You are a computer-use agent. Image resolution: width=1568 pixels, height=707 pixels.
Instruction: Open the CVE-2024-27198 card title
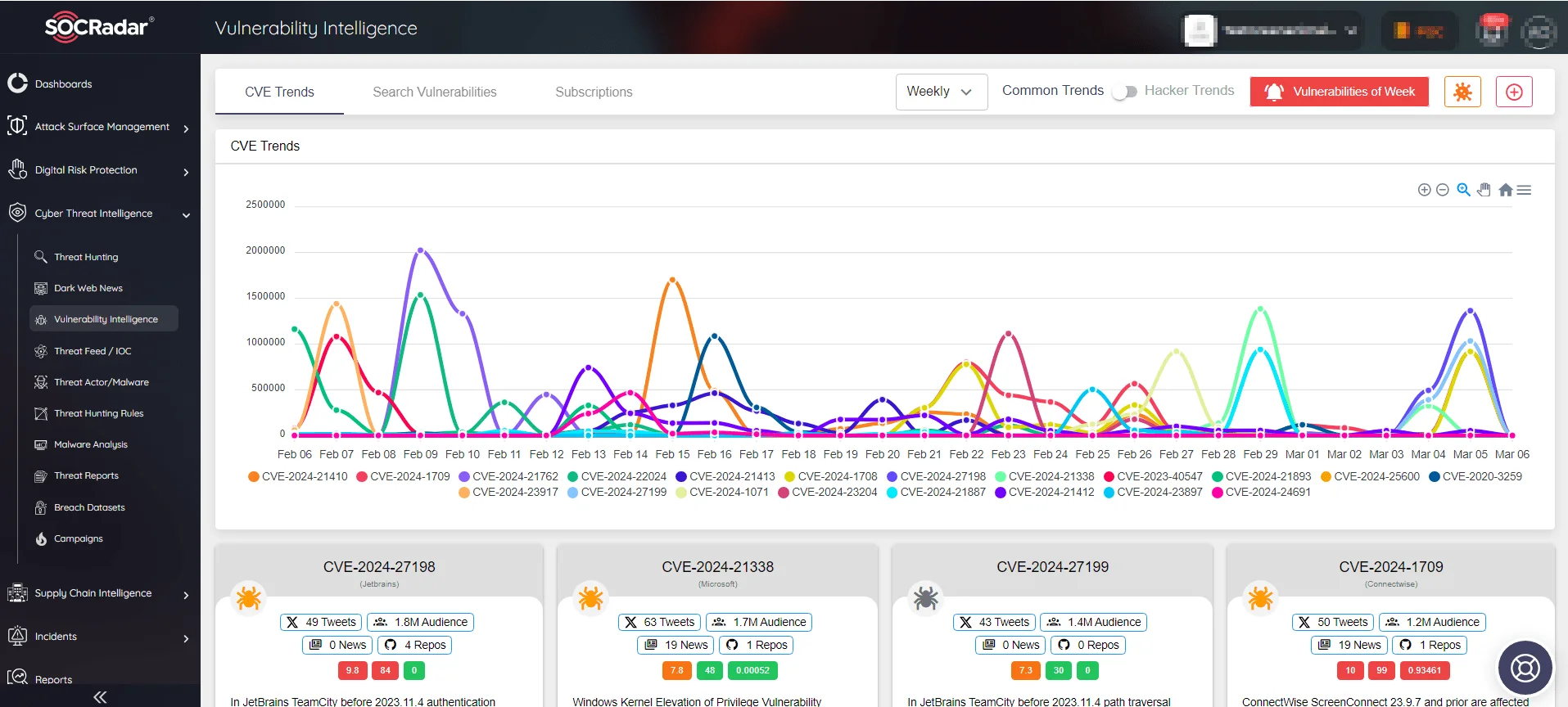click(x=379, y=567)
